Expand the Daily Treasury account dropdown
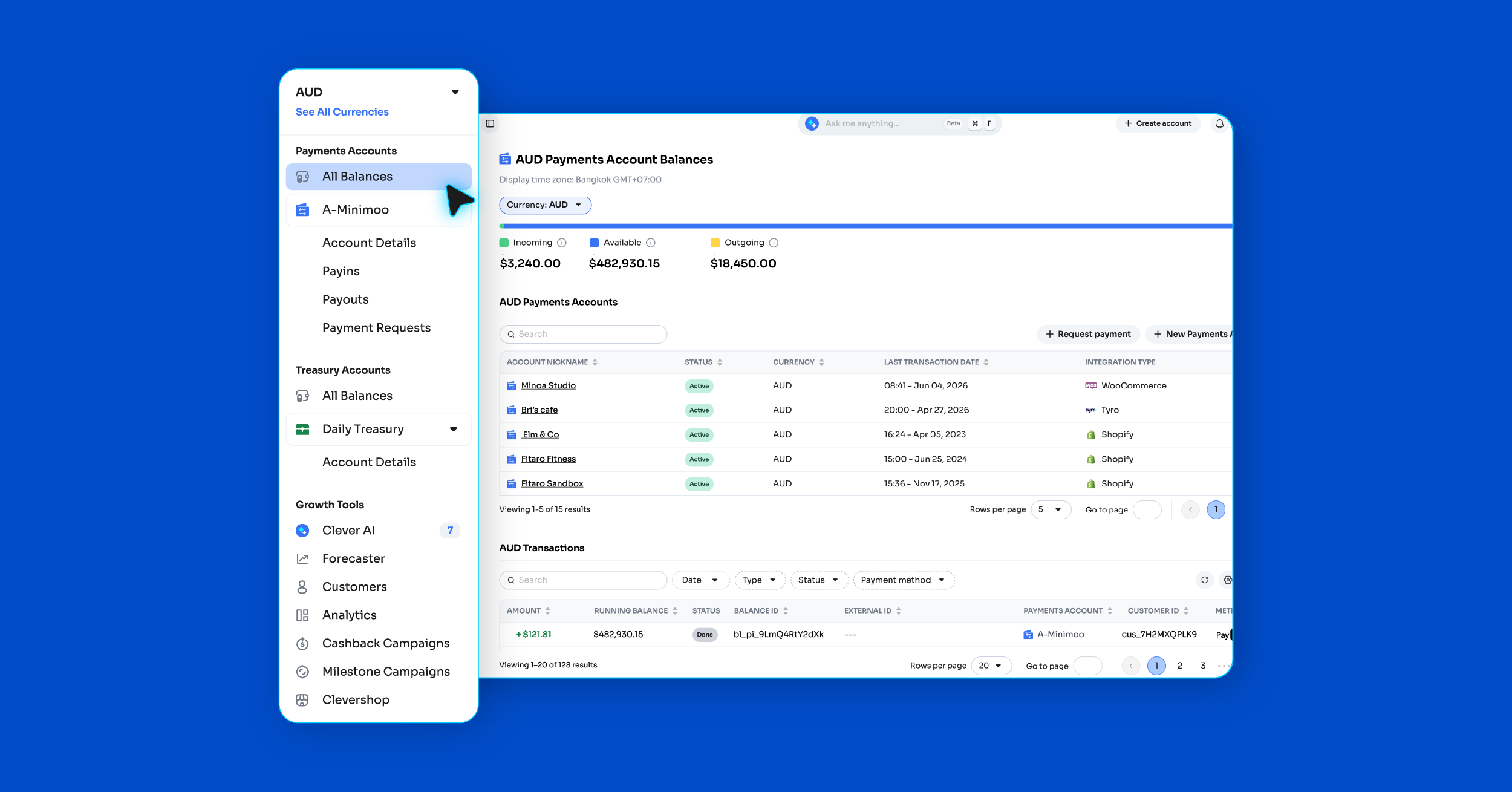The height and width of the screenshot is (792, 1512). click(453, 429)
